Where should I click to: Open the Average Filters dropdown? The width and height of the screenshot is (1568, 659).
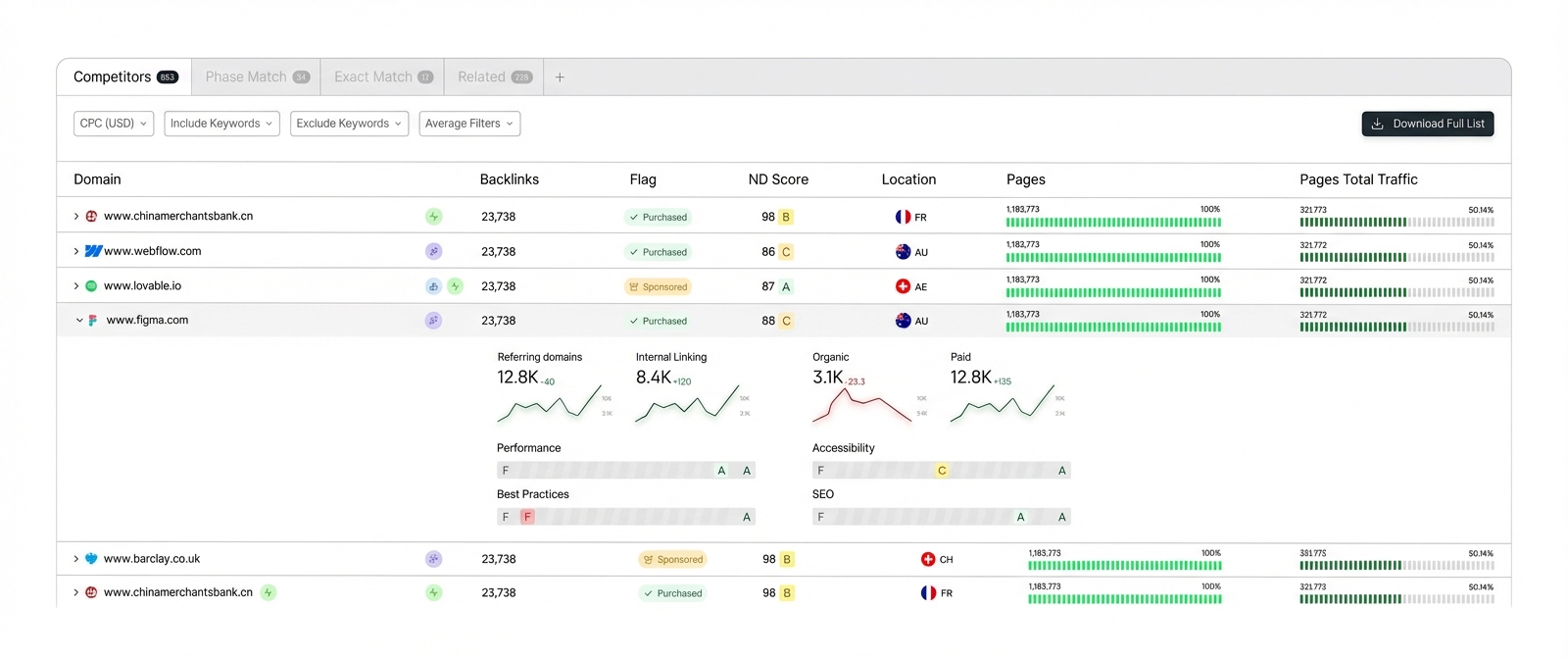[468, 124]
